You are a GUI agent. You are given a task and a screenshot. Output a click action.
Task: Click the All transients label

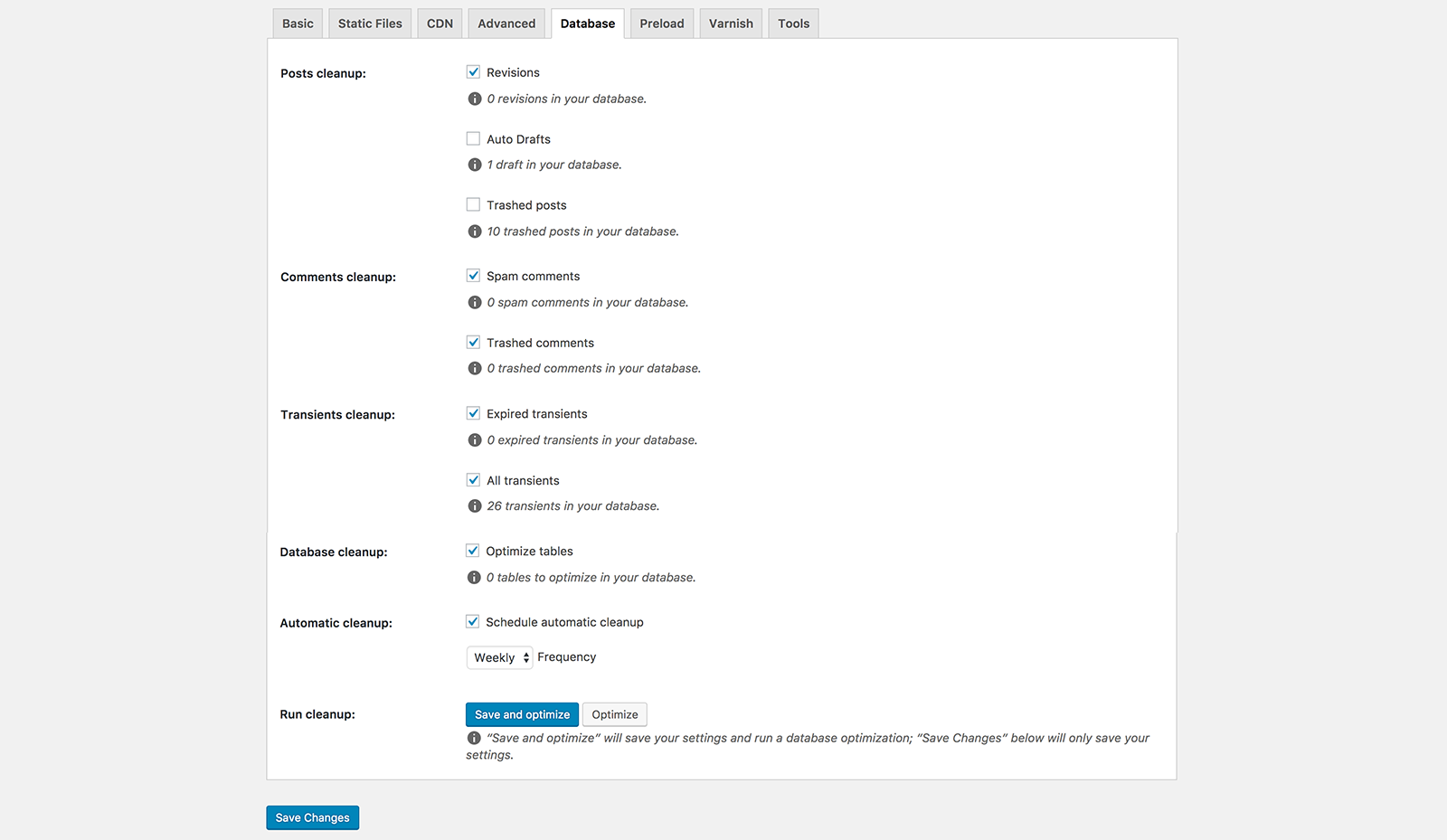coord(523,481)
